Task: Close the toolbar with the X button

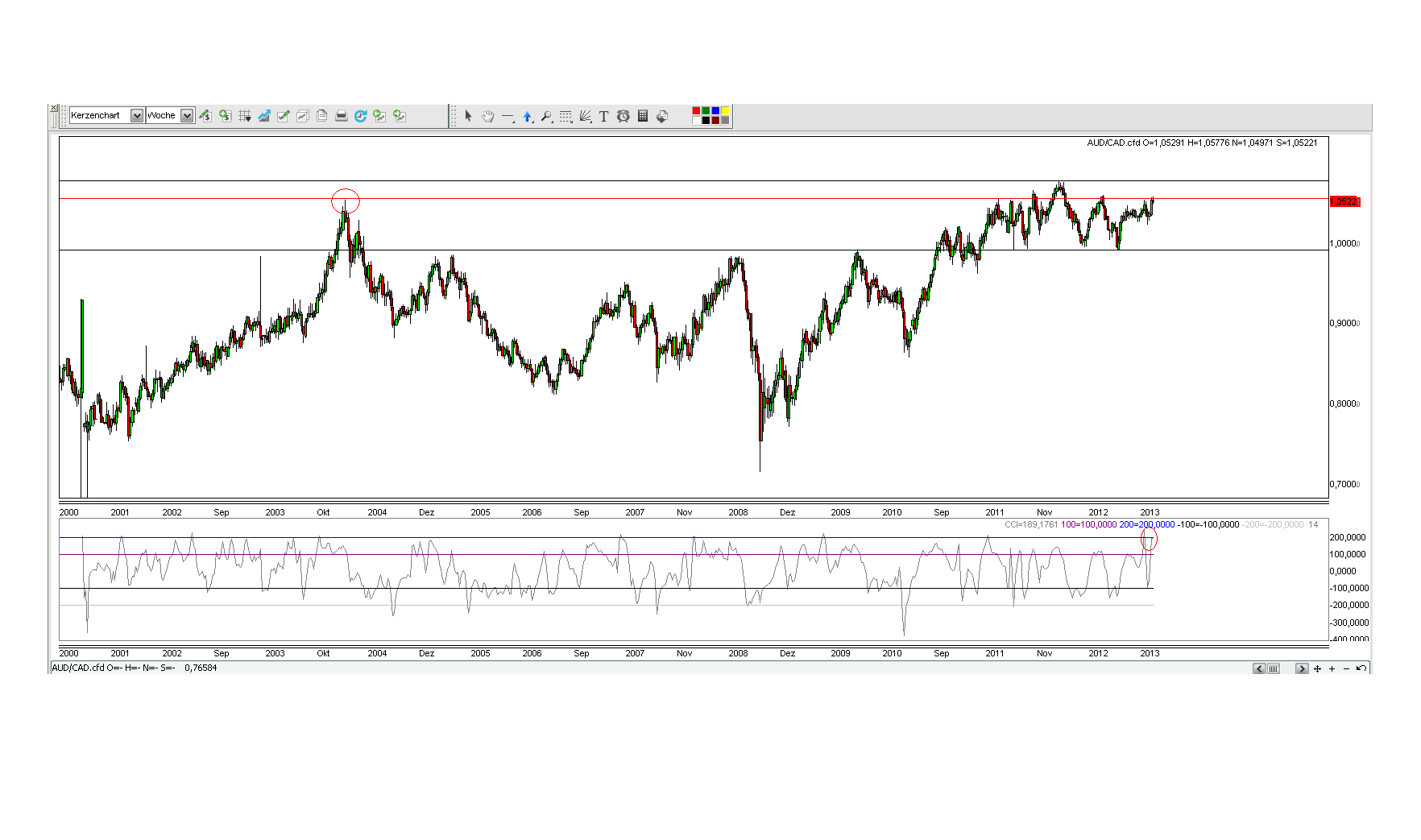Action: pyautogui.click(x=54, y=108)
